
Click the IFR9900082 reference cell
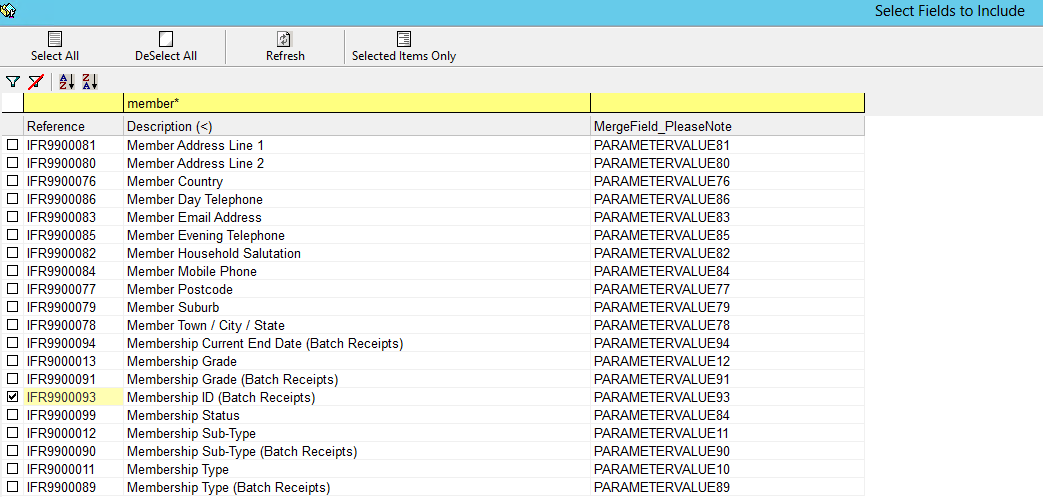(73, 253)
